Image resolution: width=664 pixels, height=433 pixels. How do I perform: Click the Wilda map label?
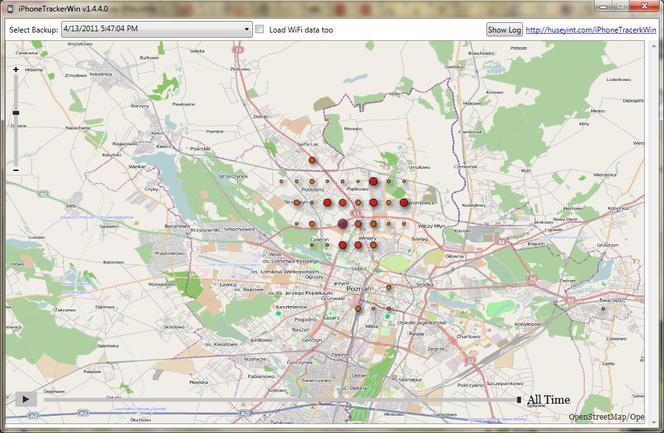tap(371, 326)
